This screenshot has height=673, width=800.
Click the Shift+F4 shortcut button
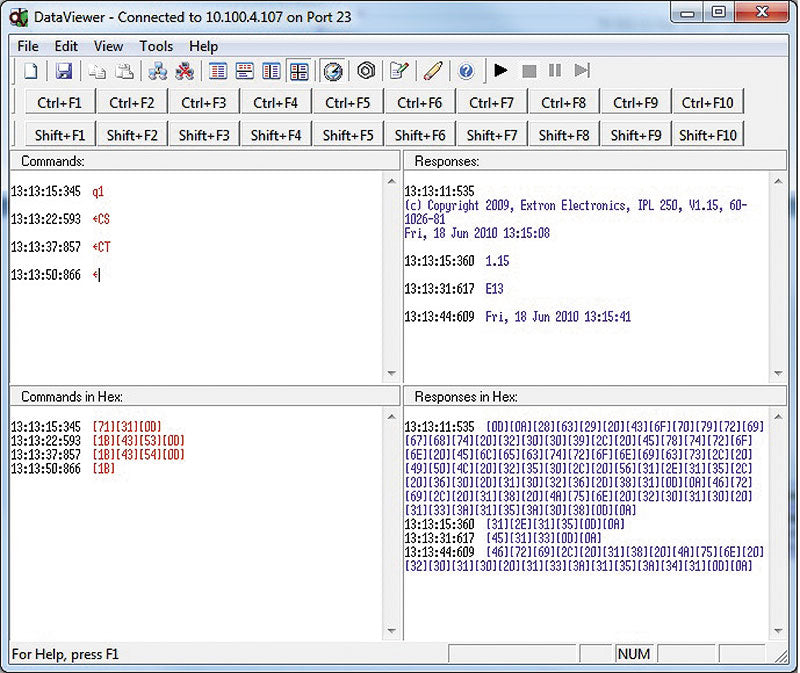pos(276,135)
